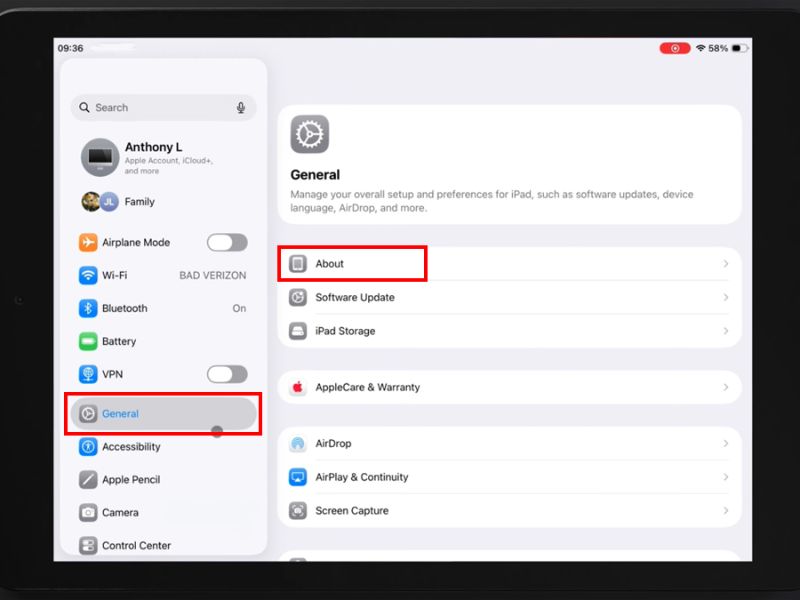Open Control Center settings label
The image size is (800, 600).
coord(136,545)
